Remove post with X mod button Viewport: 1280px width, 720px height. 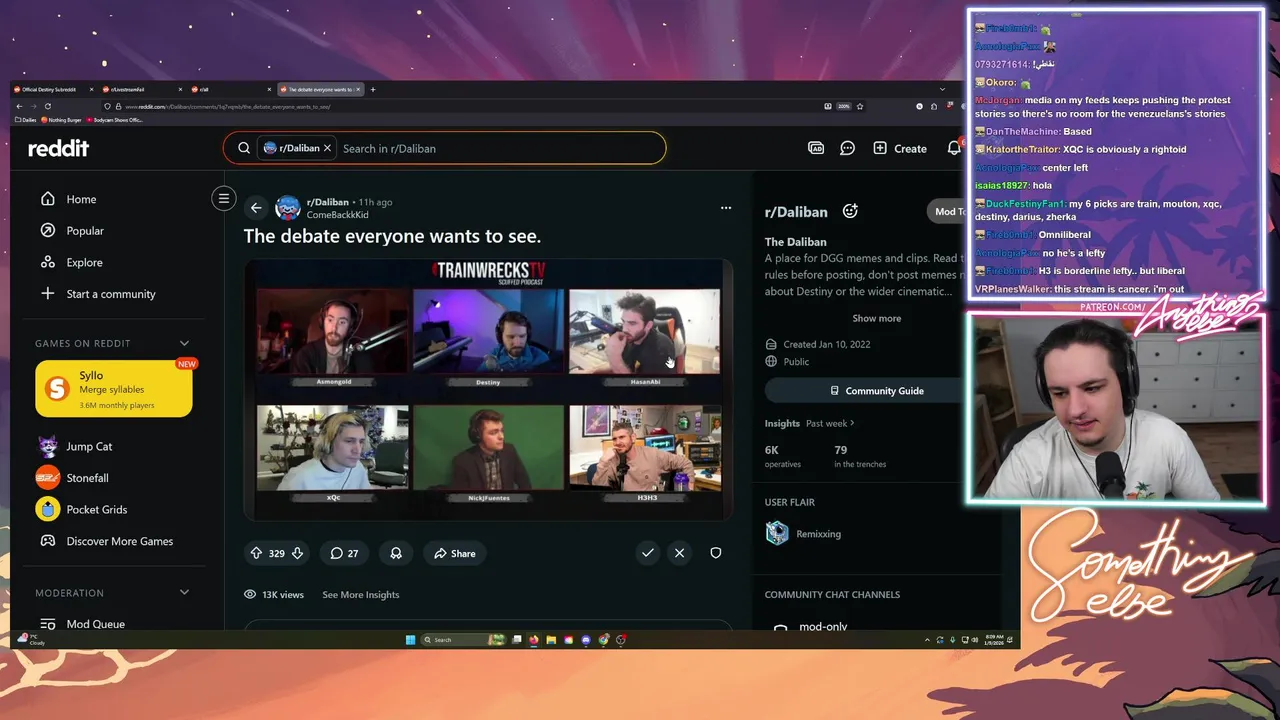[680, 553]
